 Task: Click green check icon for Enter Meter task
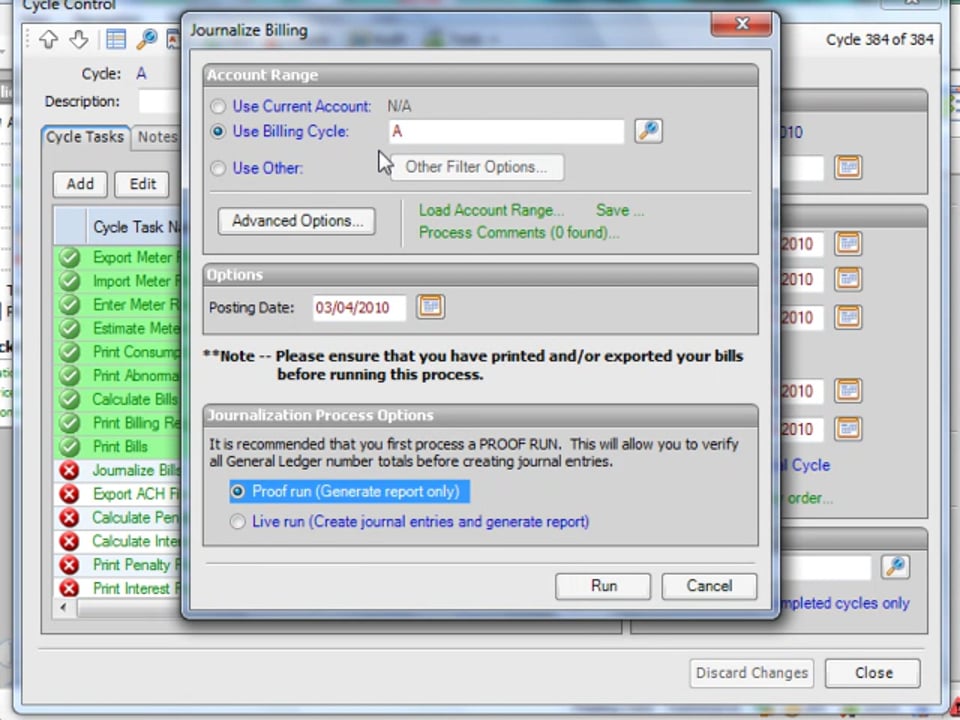(69, 305)
